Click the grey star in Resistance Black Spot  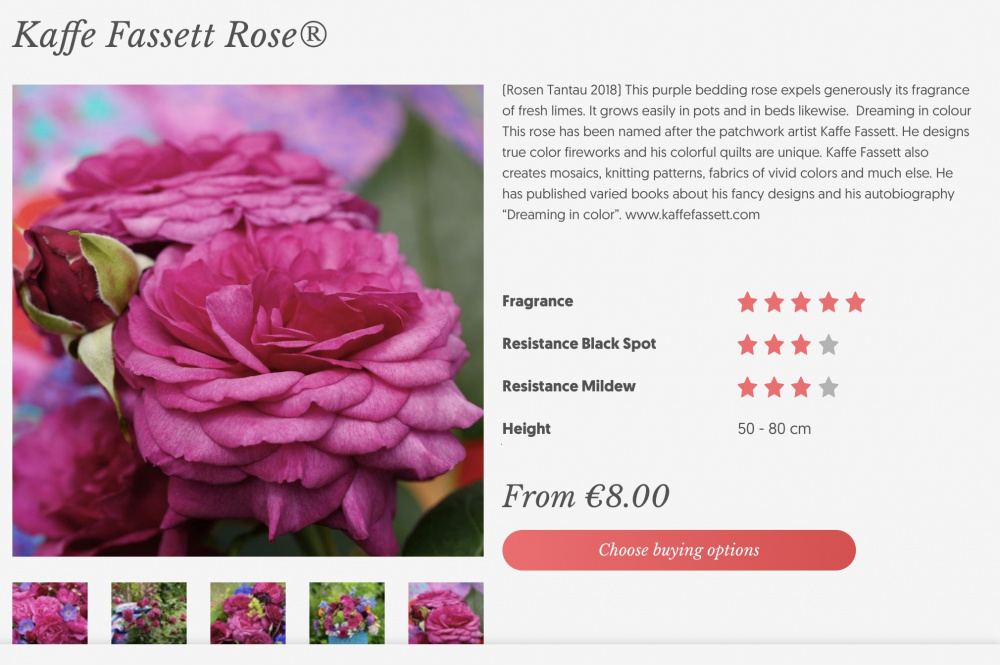click(x=828, y=345)
